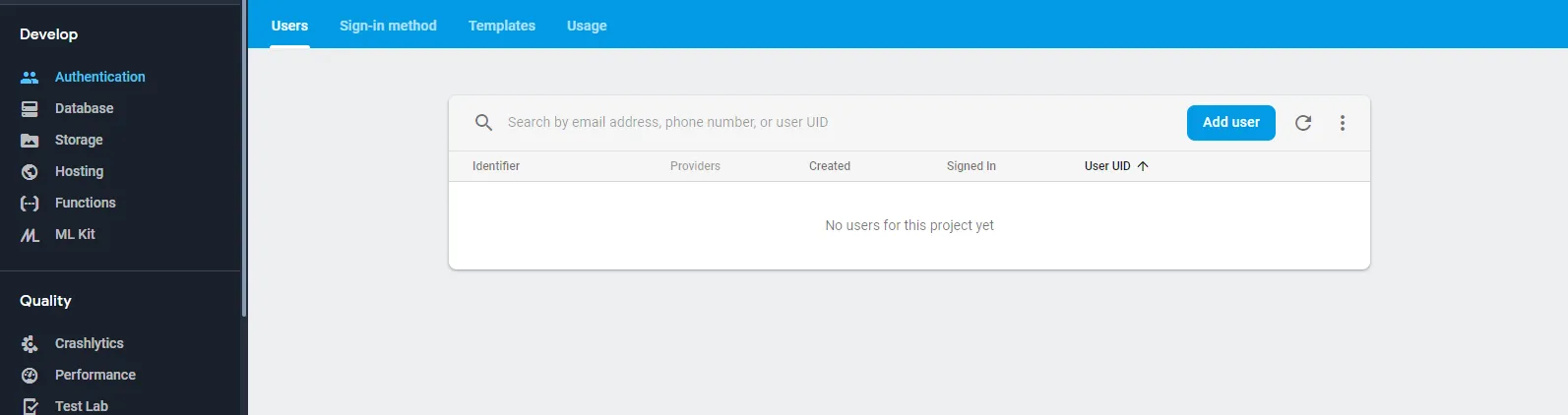Click the Storage image icon

pos(30,140)
